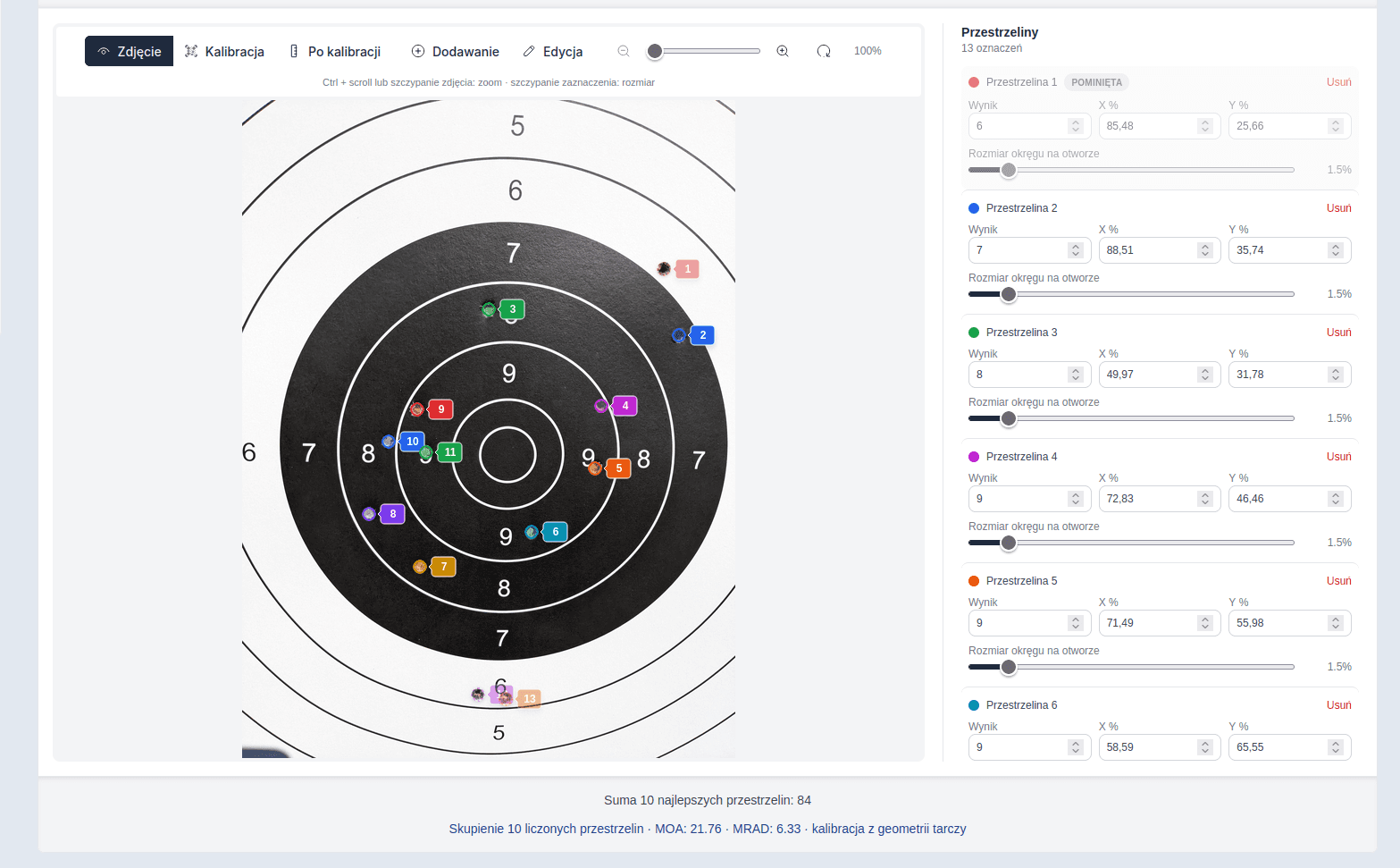
Task: Zoom in with the plus magnifier icon
Action: point(783,51)
